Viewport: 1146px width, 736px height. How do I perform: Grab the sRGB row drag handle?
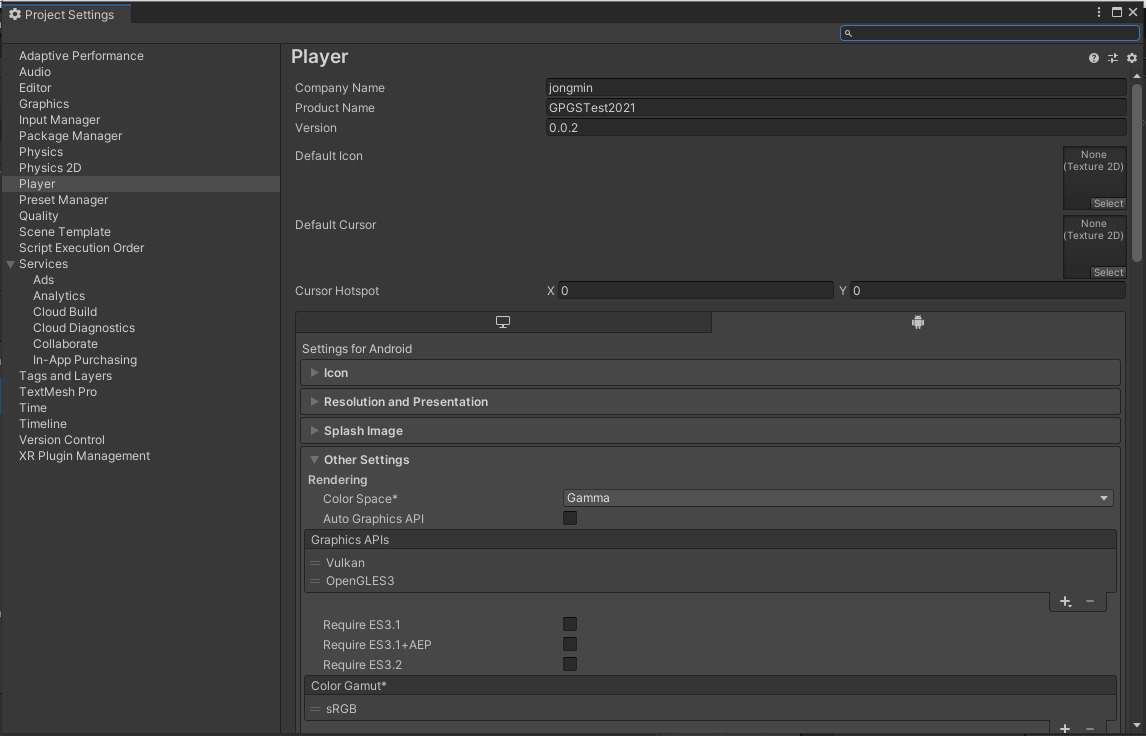click(315, 709)
